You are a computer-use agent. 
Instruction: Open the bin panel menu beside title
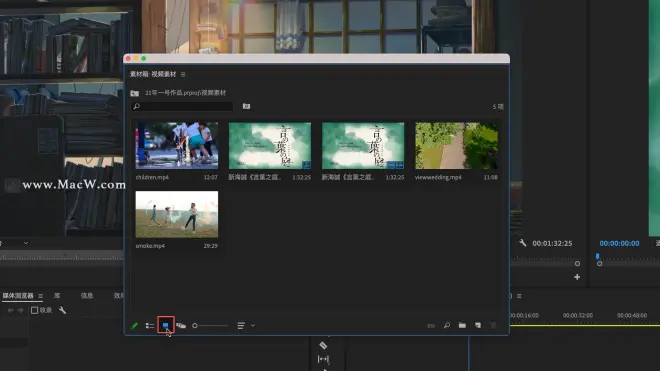tap(183, 75)
